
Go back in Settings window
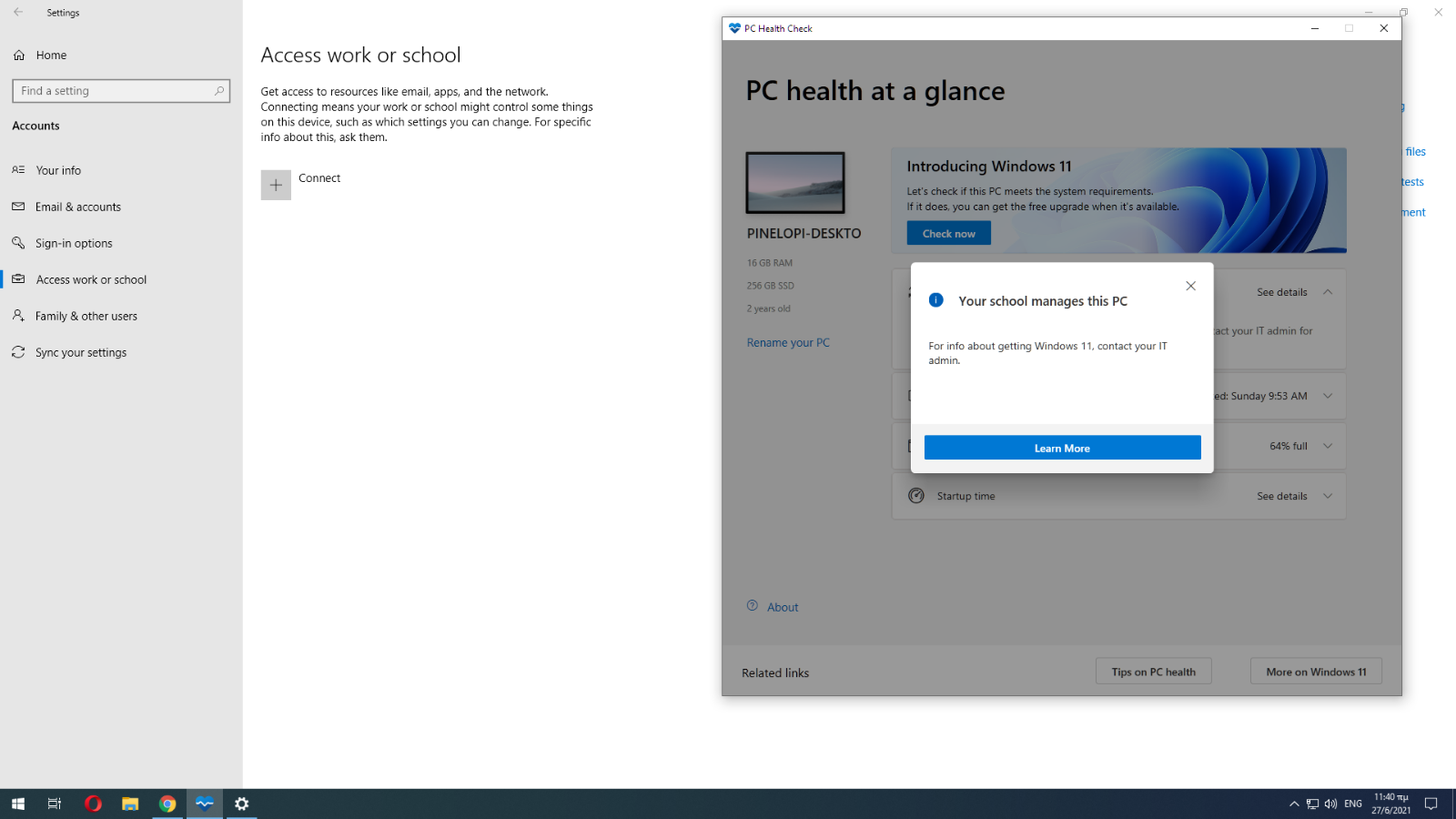coord(18,13)
